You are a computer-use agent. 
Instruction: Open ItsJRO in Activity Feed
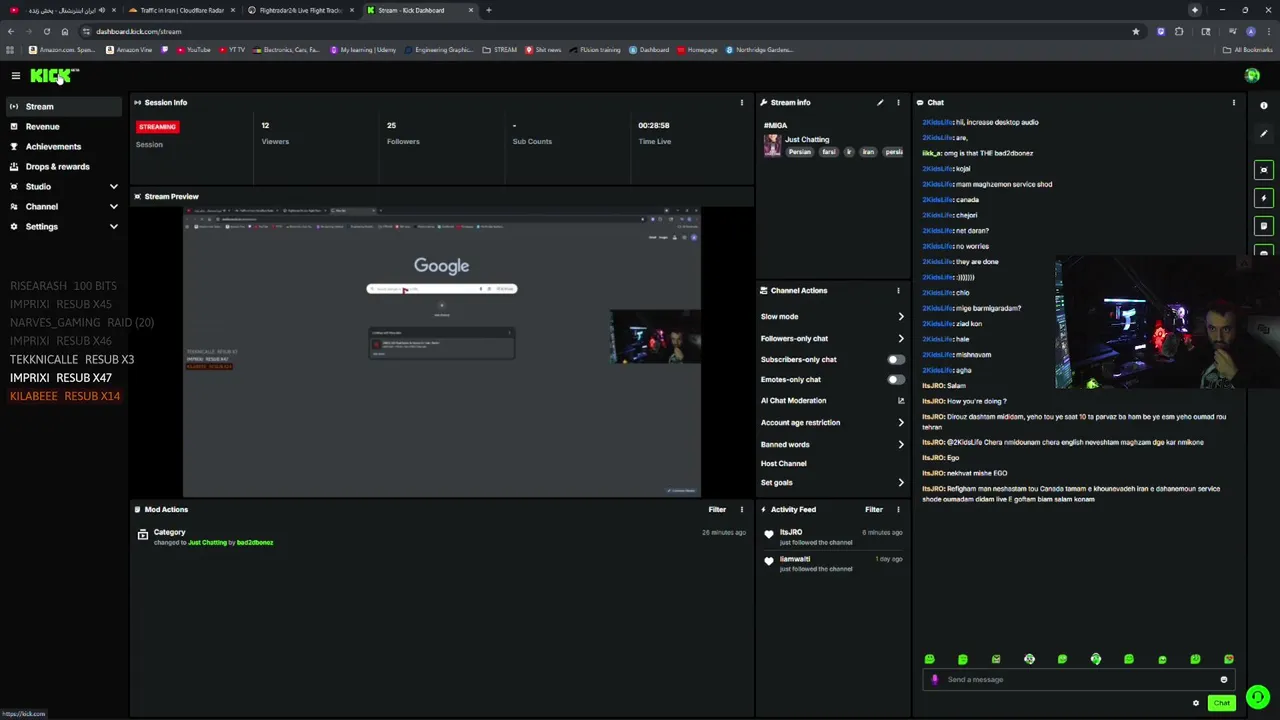[791, 532]
